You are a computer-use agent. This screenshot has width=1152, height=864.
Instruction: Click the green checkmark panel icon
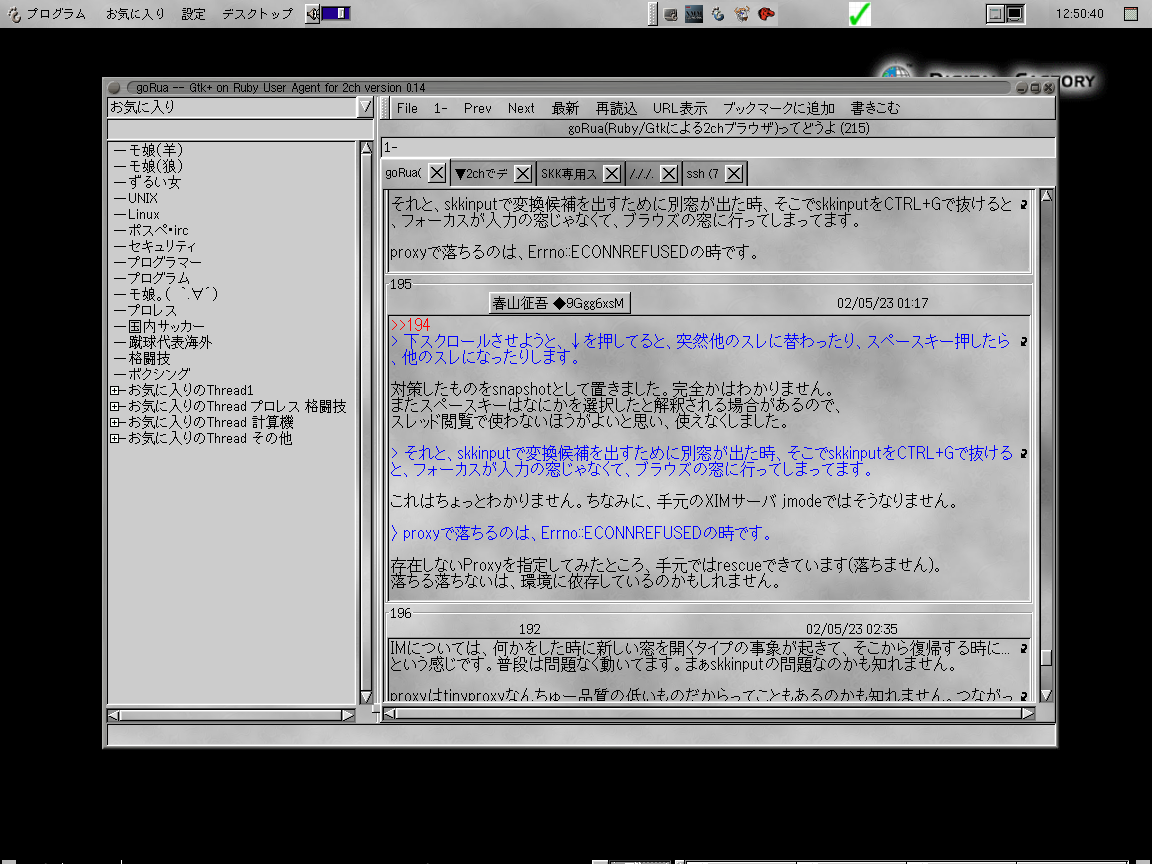(x=859, y=14)
